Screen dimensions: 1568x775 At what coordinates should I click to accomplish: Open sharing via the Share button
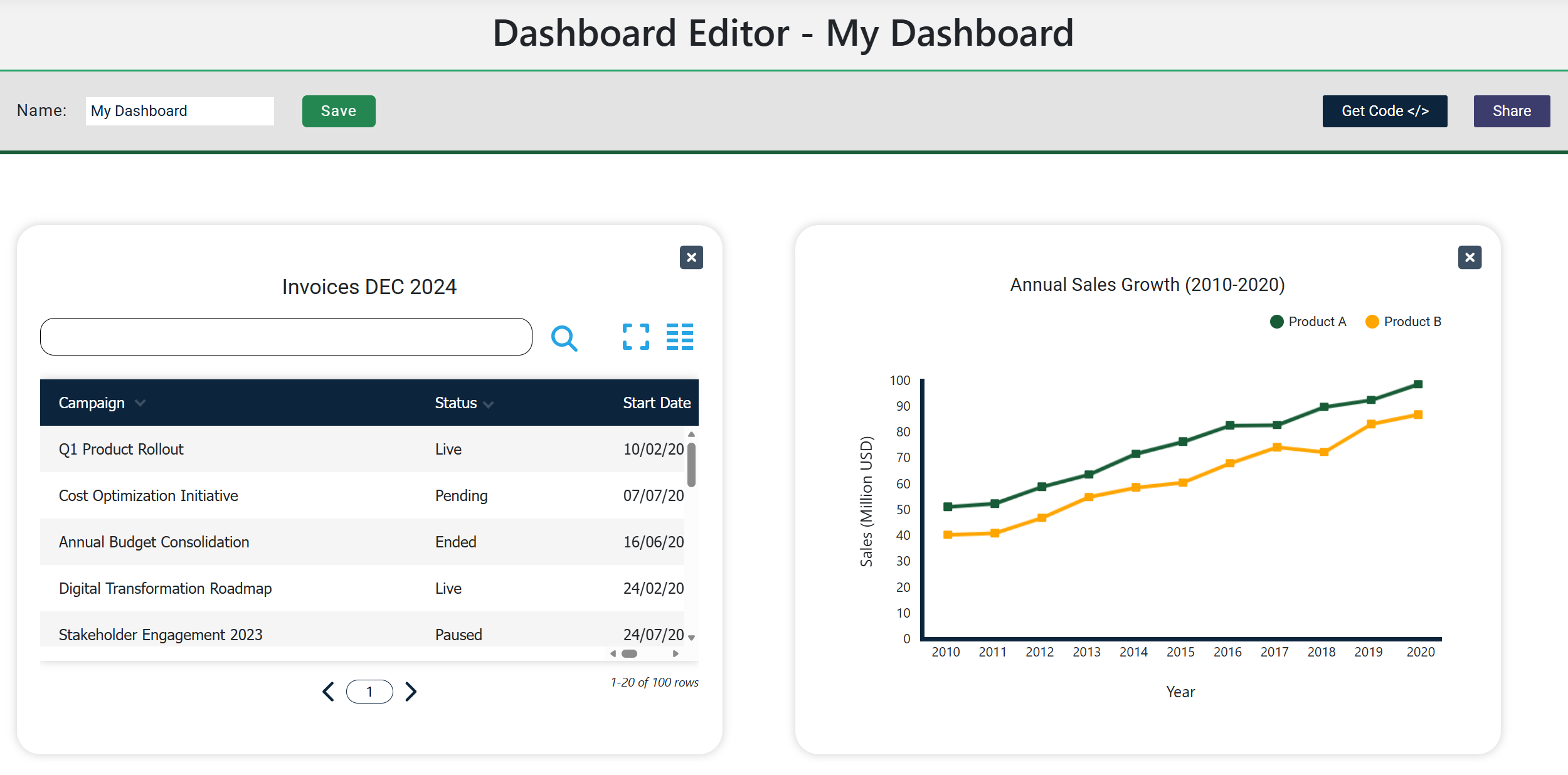click(x=1510, y=110)
